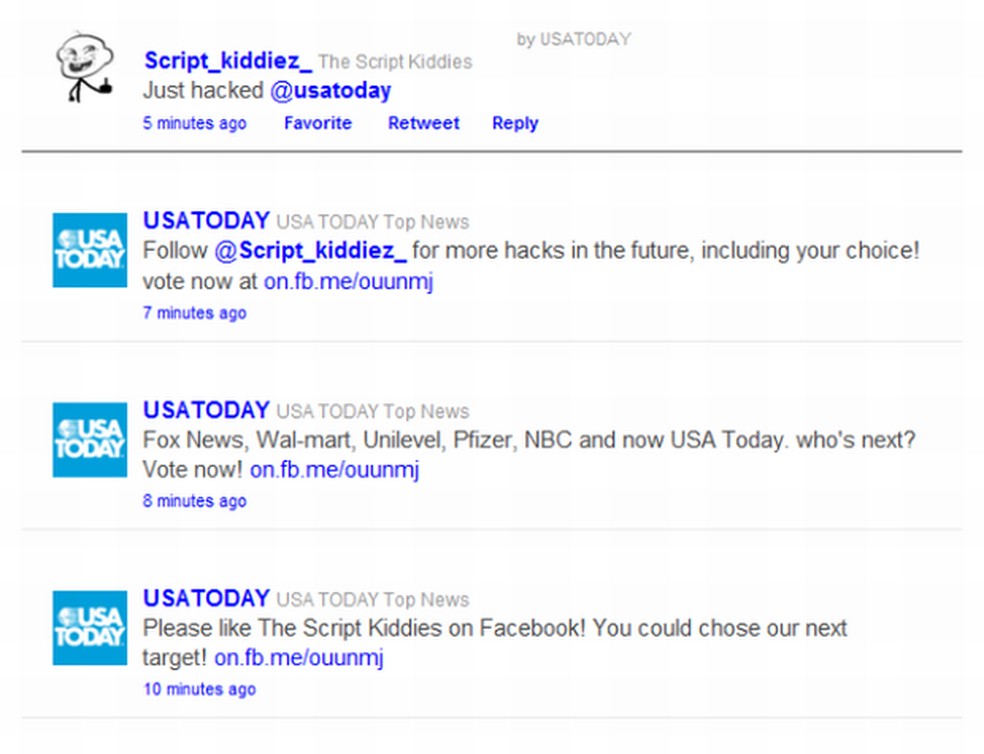This screenshot has height=754, width=984.
Task: Click the Favorite action on the tweet
Action: 317,123
